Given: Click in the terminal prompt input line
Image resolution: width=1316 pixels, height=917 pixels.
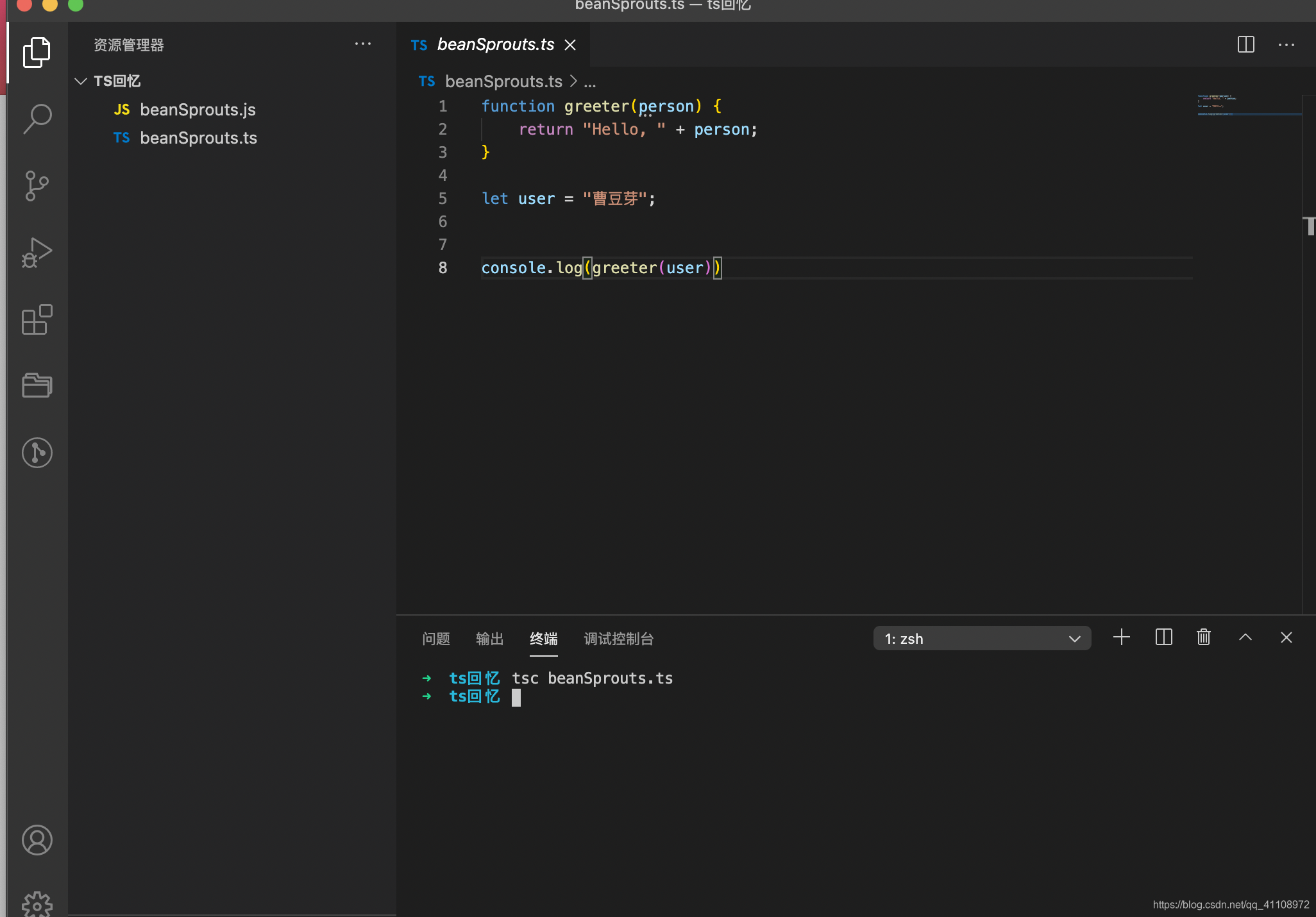Looking at the screenshot, I should click(x=516, y=697).
